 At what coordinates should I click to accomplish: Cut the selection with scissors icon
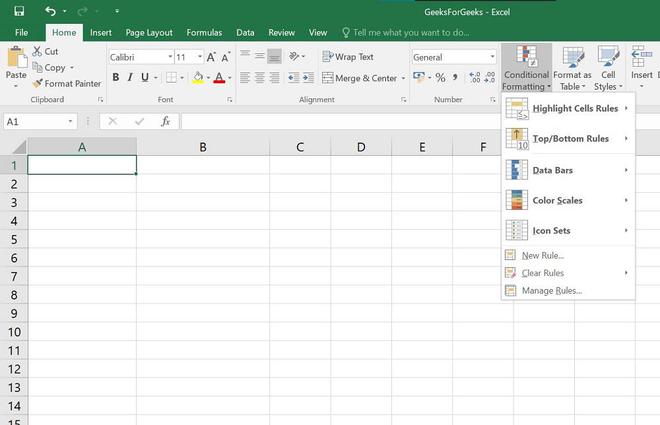click(x=45, y=51)
